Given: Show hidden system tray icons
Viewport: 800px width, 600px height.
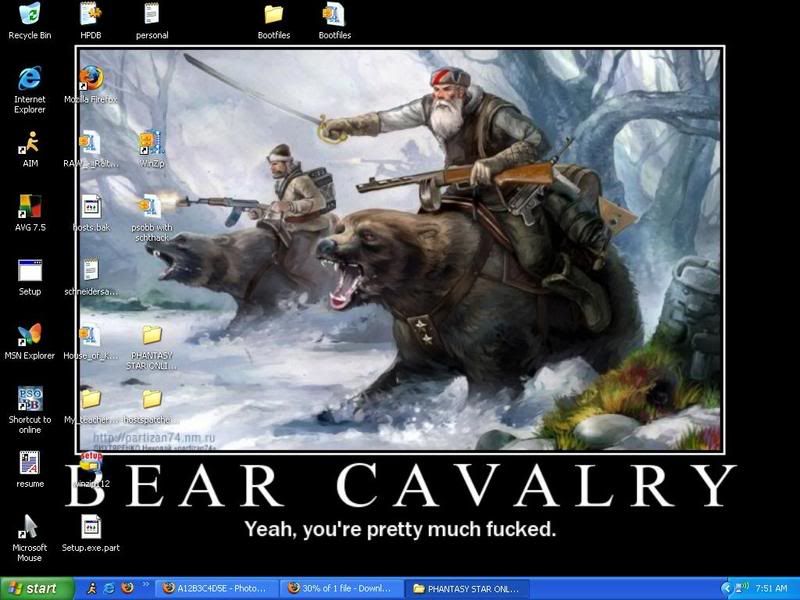Looking at the screenshot, I should pyautogui.click(x=727, y=589).
